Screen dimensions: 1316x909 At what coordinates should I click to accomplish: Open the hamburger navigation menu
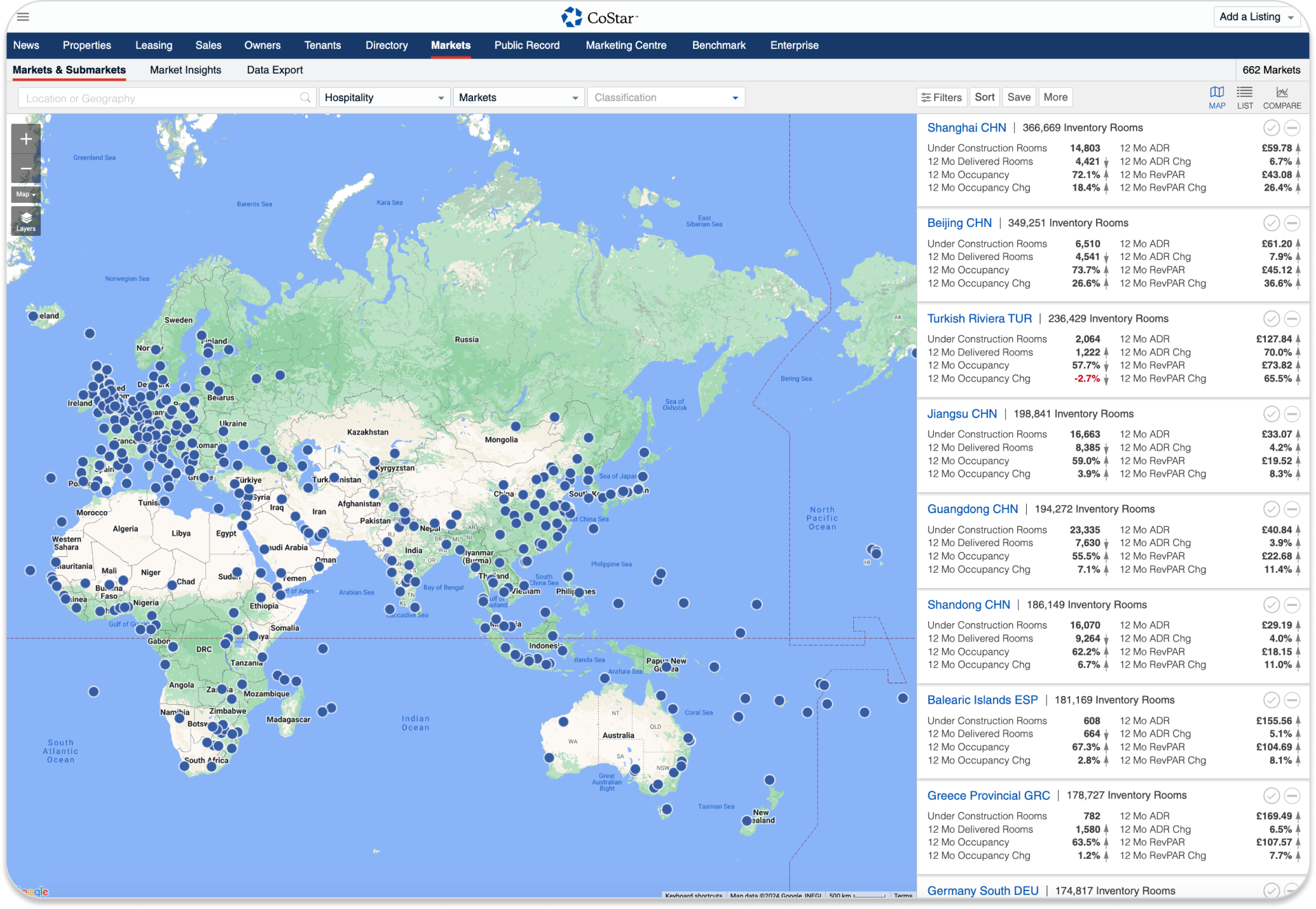pyautogui.click(x=23, y=17)
